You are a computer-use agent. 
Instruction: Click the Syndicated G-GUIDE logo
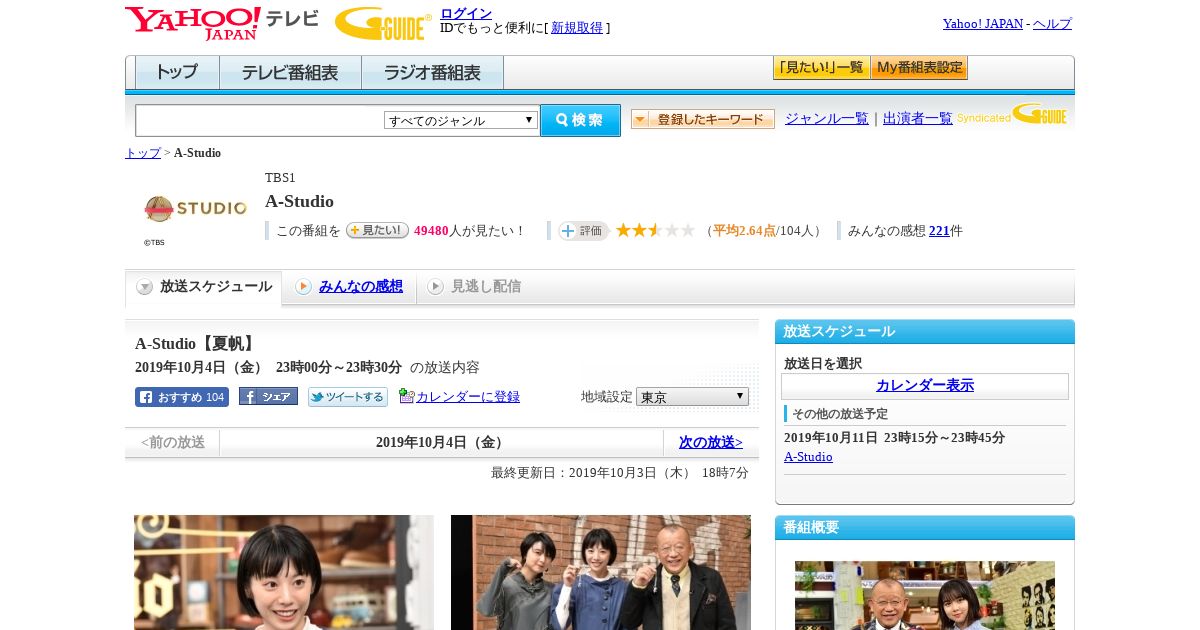(1012, 115)
